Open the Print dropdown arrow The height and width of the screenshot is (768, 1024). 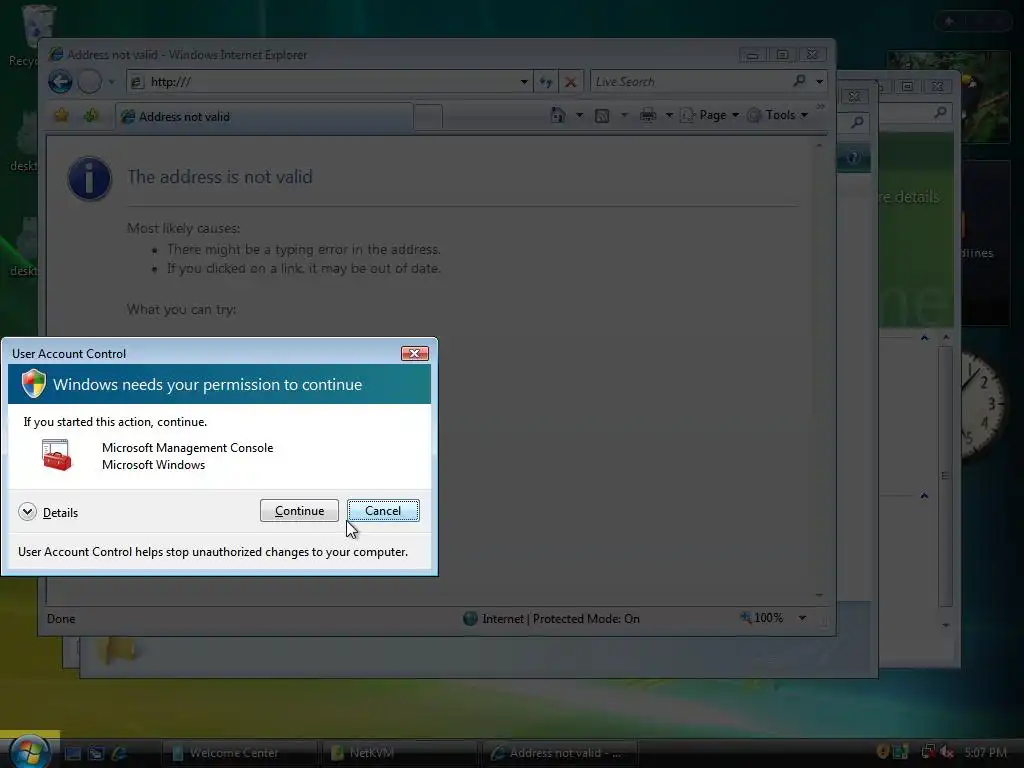(669, 116)
